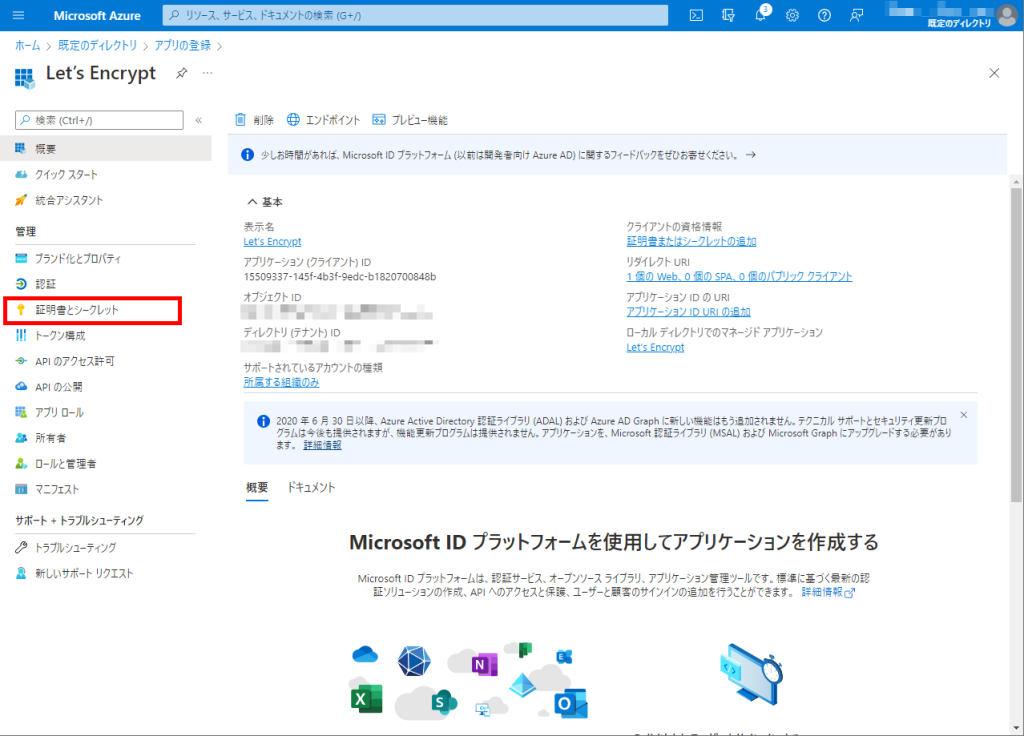Dismiss the ADAL notice banner
Screen dimensions: 1024x736
pyautogui.click(x=964, y=415)
